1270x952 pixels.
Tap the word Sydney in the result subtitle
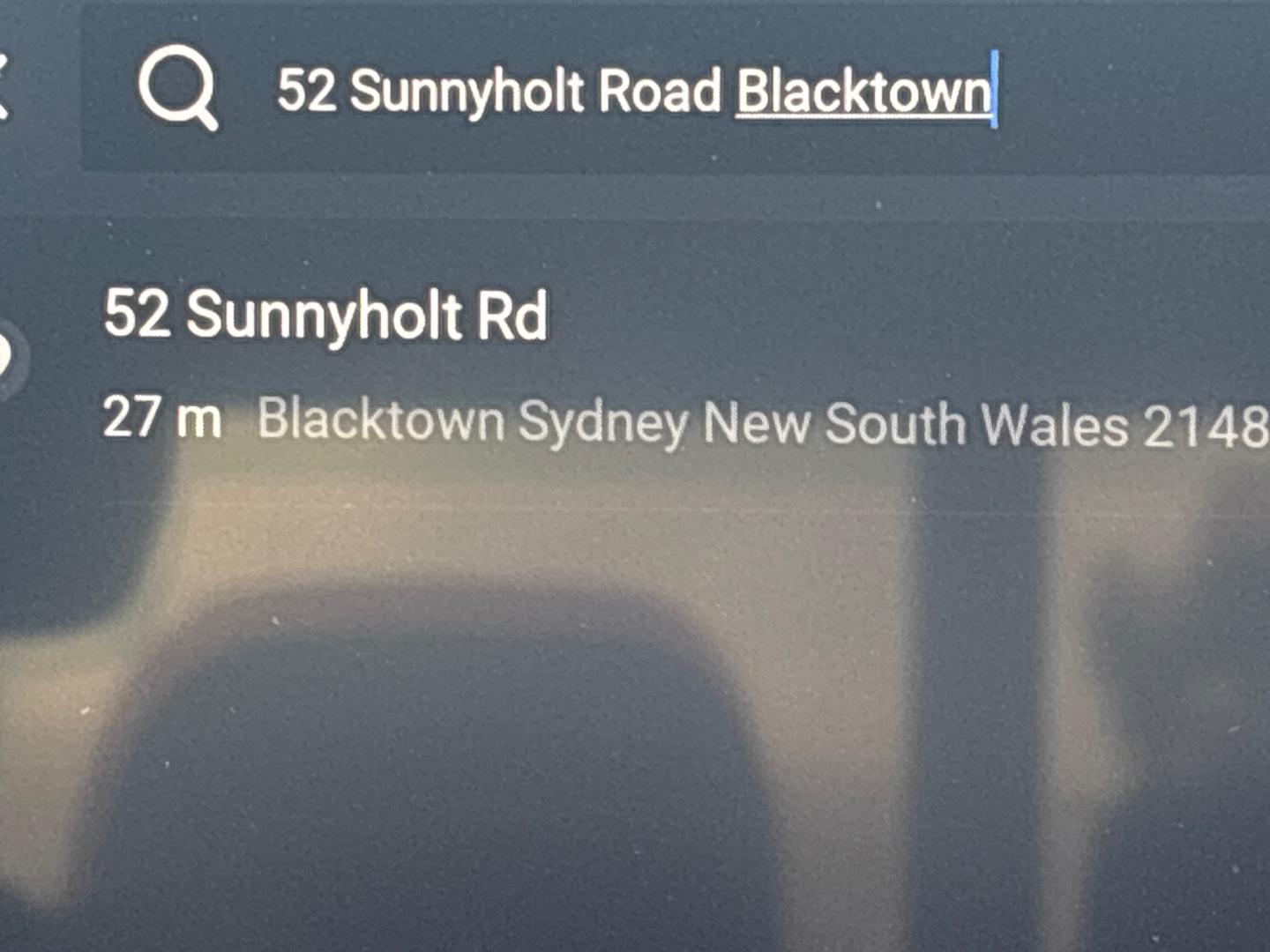point(603,422)
